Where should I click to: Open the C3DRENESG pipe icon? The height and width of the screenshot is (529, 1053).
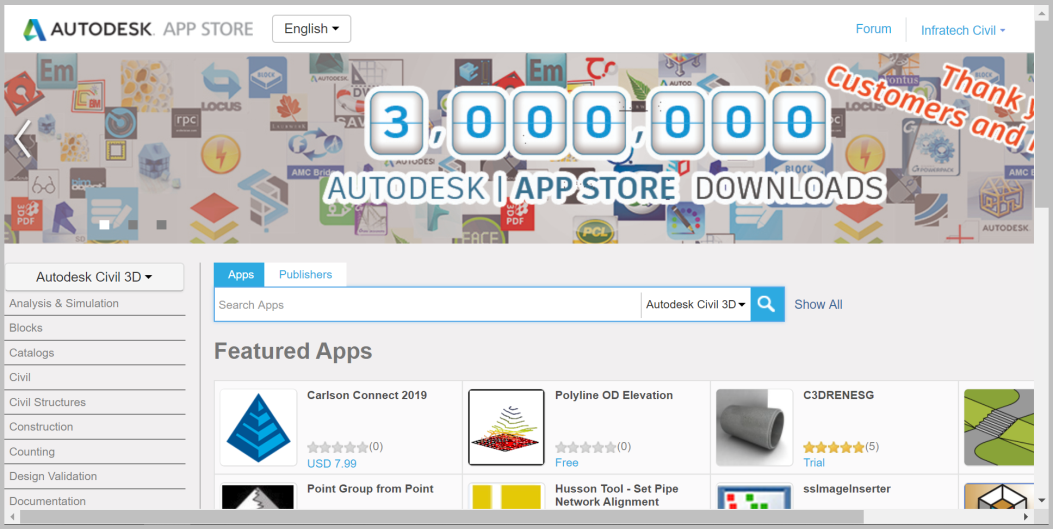click(x=754, y=428)
